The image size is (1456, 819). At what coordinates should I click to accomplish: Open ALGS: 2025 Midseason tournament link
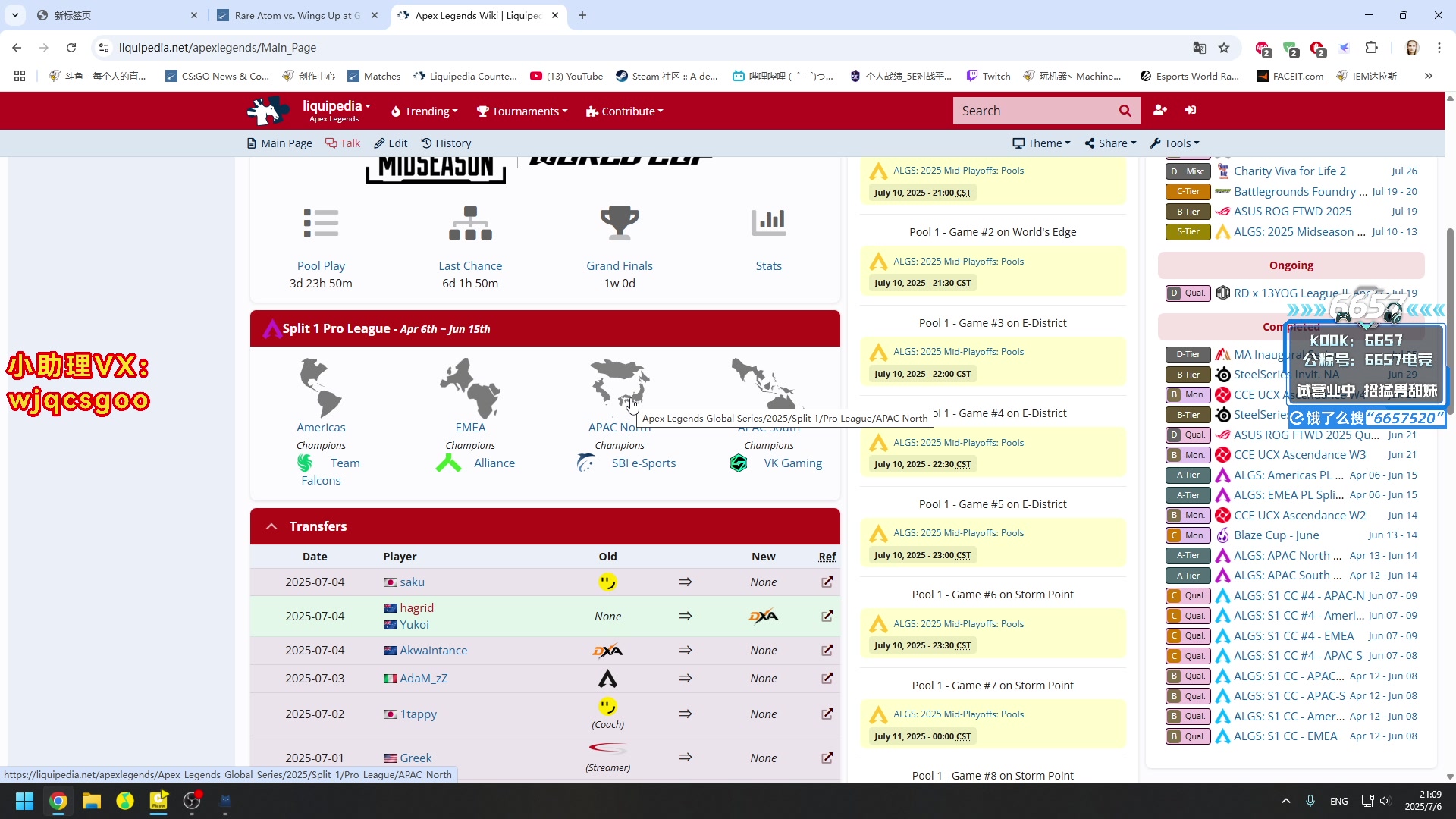click(1299, 232)
